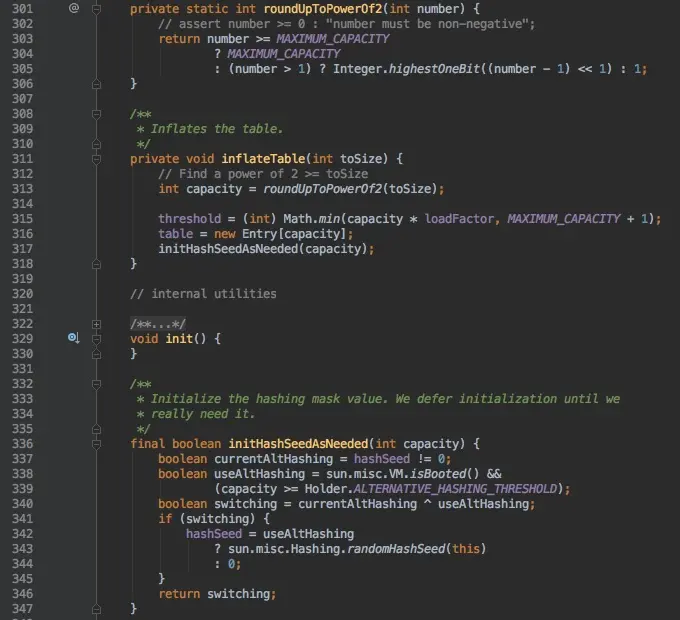
Task: Click 'ALTERNATIVE_HASHING_THRESHOLD' constant on line 339
Action: pos(455,489)
